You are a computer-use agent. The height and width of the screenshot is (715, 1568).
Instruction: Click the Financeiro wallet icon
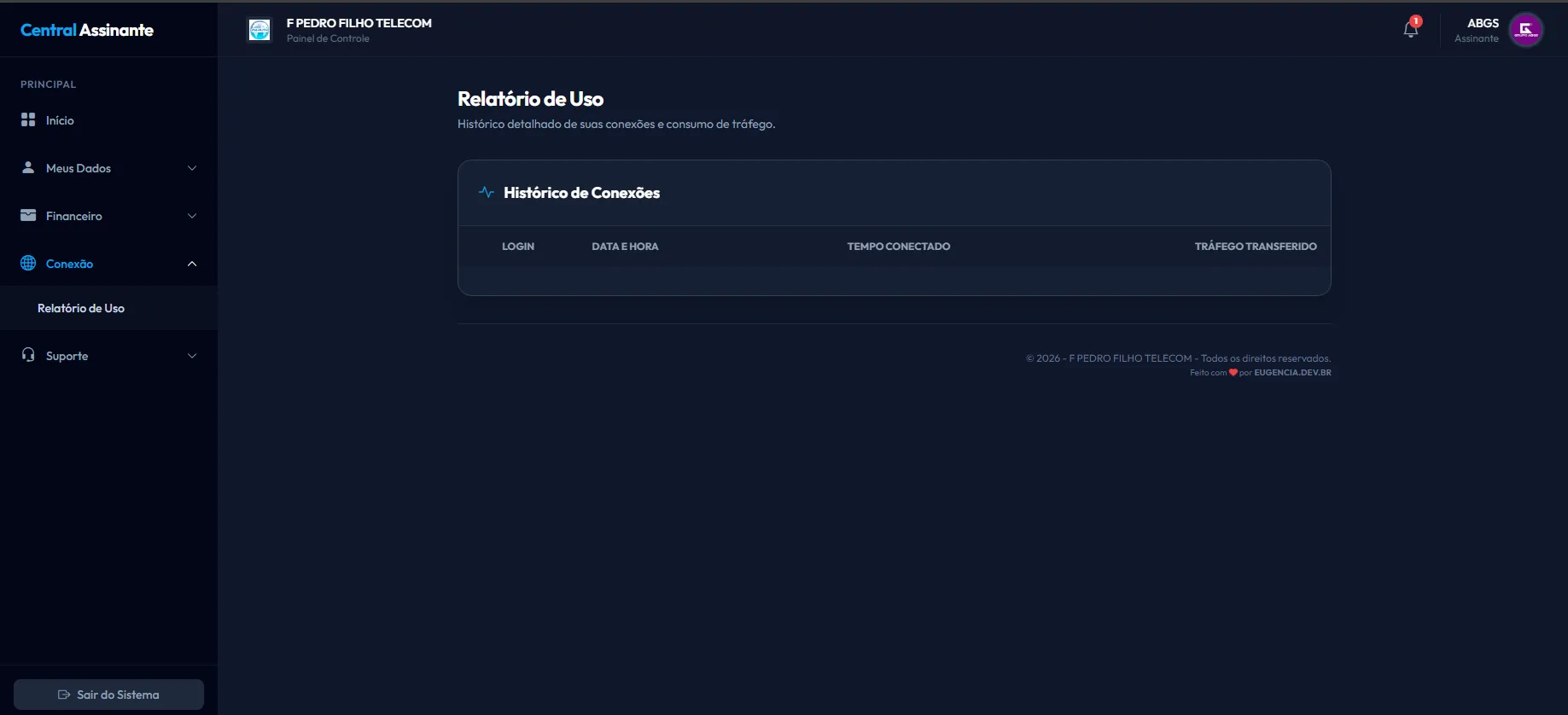pos(28,216)
